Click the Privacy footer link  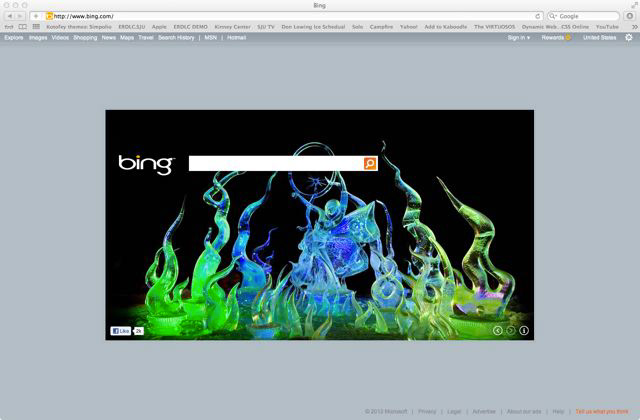[x=427, y=411]
